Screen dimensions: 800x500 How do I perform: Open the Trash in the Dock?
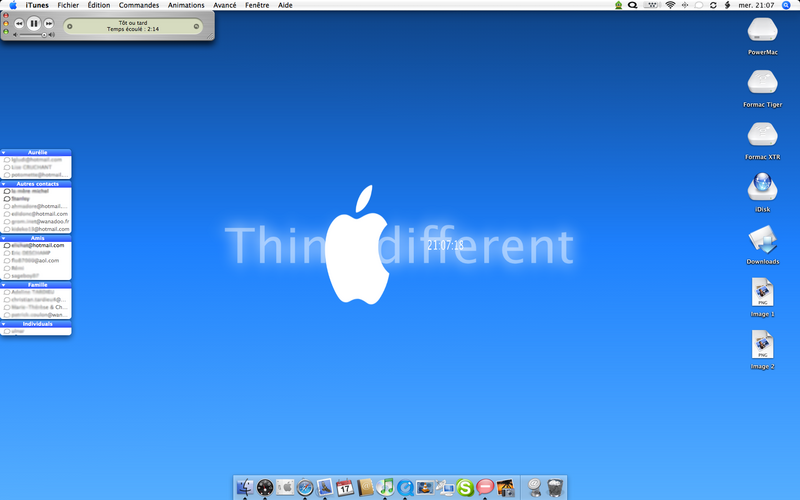tap(555, 488)
